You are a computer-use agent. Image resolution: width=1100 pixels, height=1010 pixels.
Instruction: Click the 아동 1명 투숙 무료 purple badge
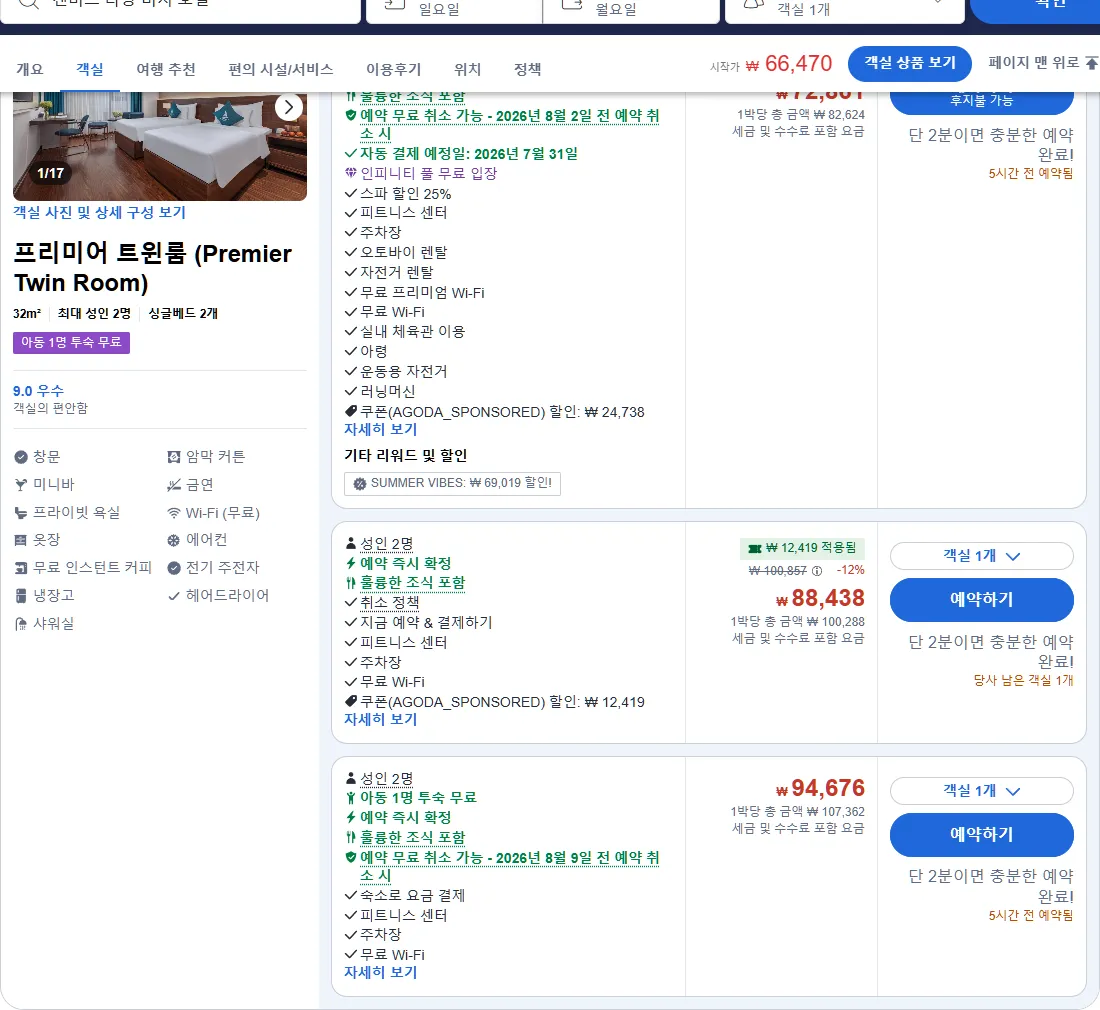(72, 342)
